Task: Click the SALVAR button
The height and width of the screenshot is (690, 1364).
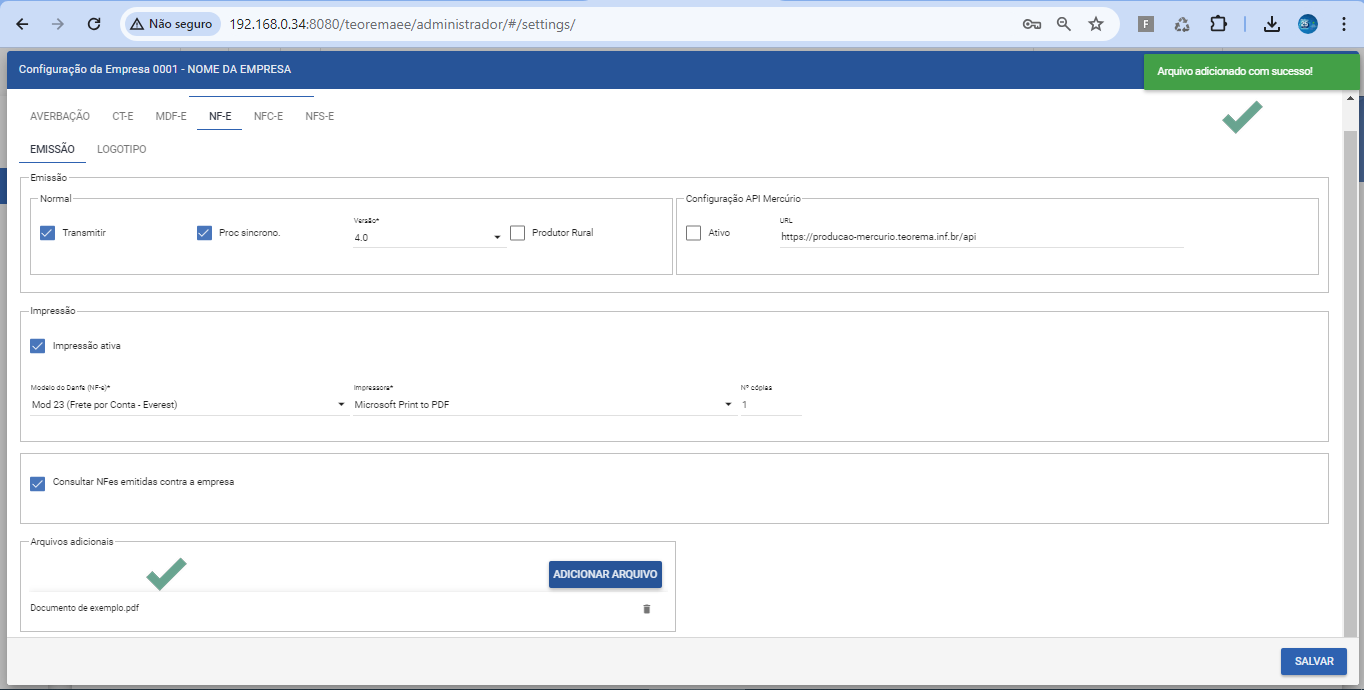Action: [1314, 661]
